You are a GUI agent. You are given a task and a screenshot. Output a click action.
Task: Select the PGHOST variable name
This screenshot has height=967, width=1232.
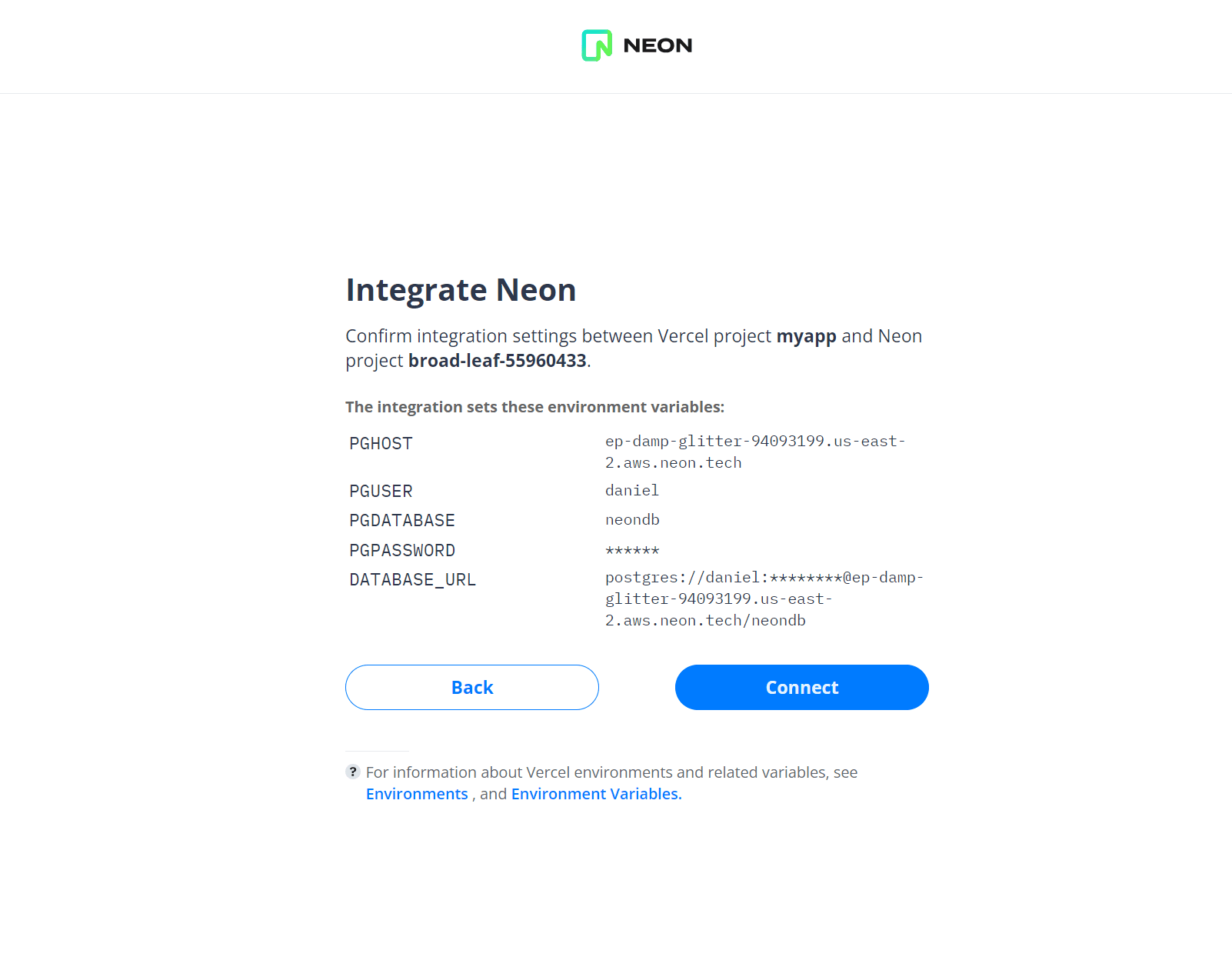point(381,444)
